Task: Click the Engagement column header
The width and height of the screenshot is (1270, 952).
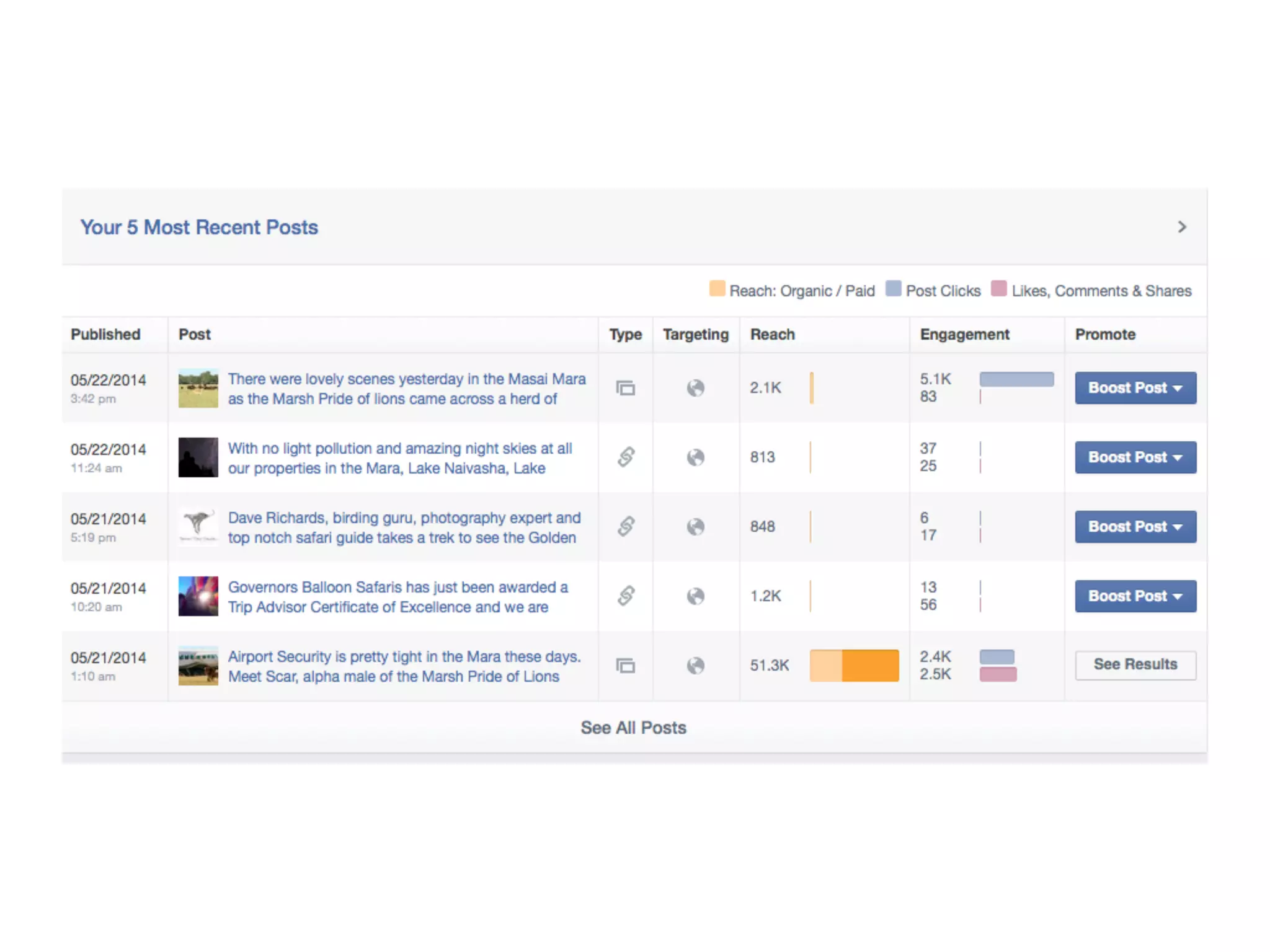Action: tap(964, 335)
